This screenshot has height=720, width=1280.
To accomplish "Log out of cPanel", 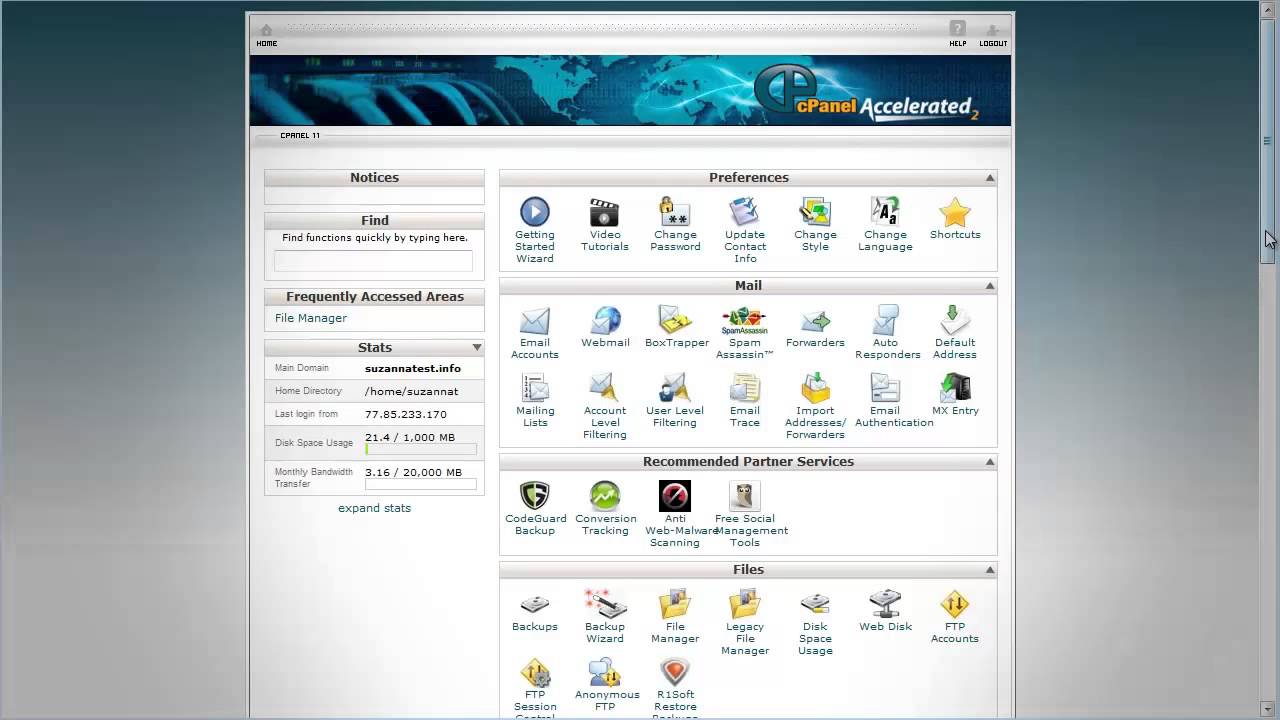I will pos(993,35).
